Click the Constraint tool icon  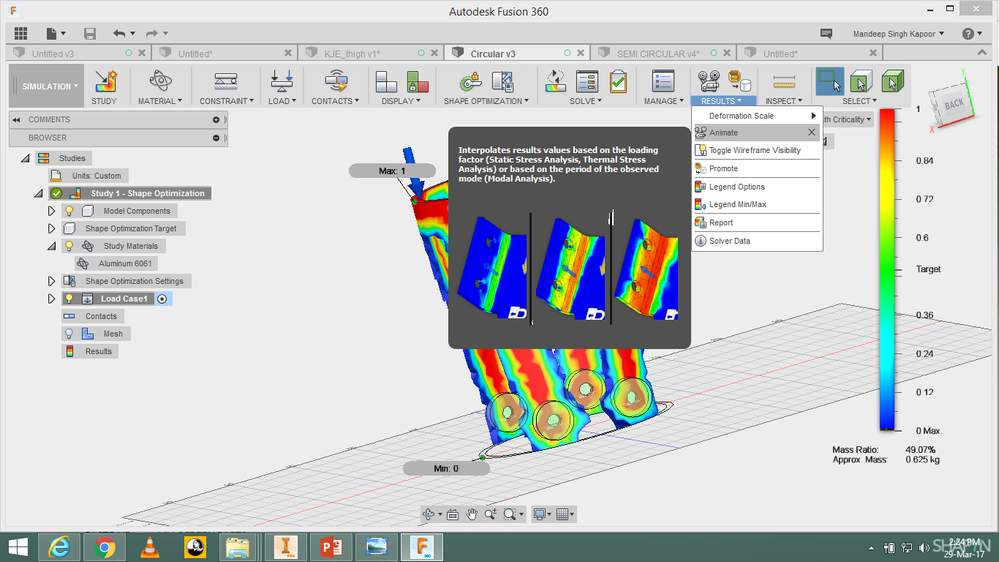pyautogui.click(x=226, y=81)
